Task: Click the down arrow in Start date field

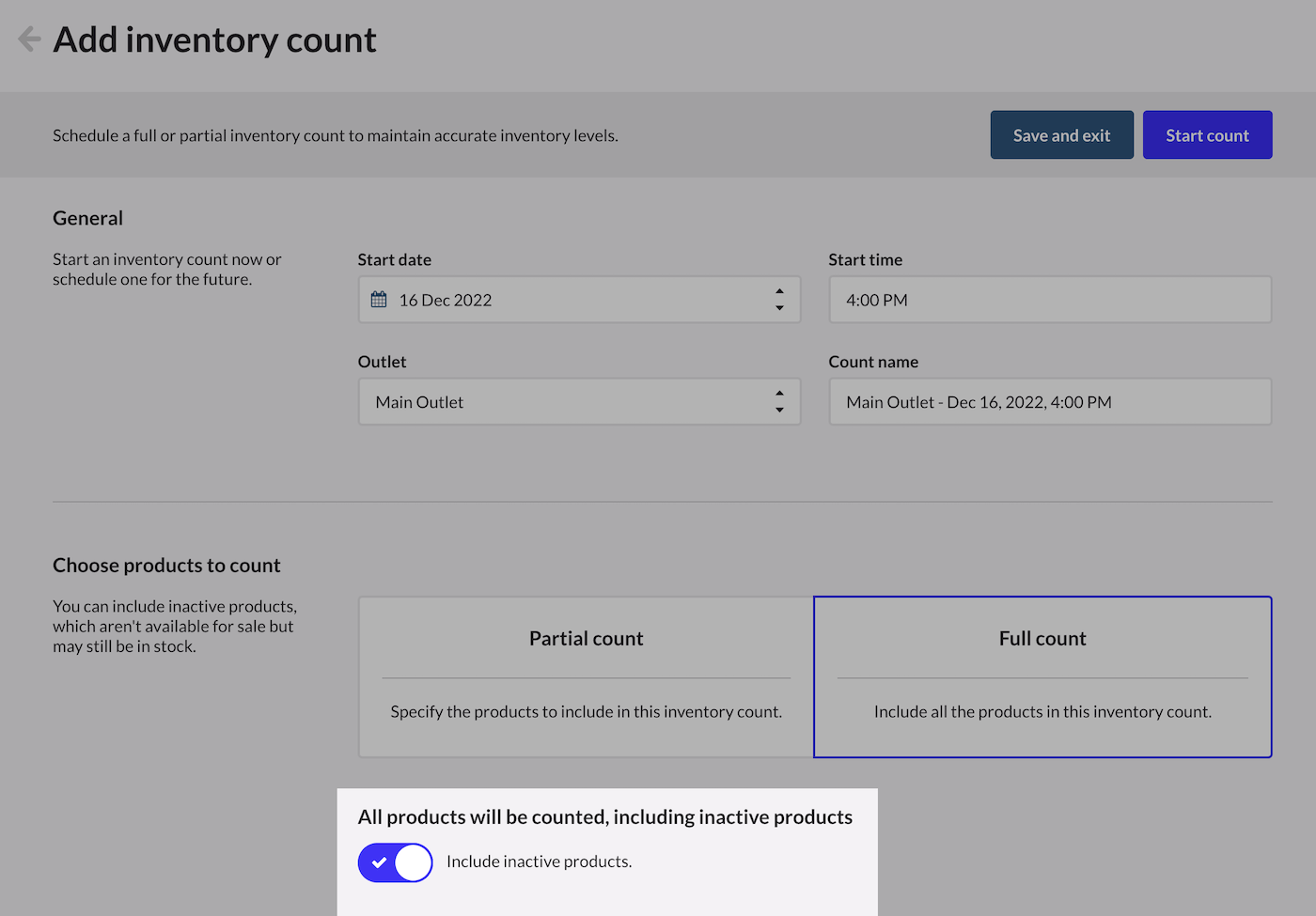Action: point(779,308)
